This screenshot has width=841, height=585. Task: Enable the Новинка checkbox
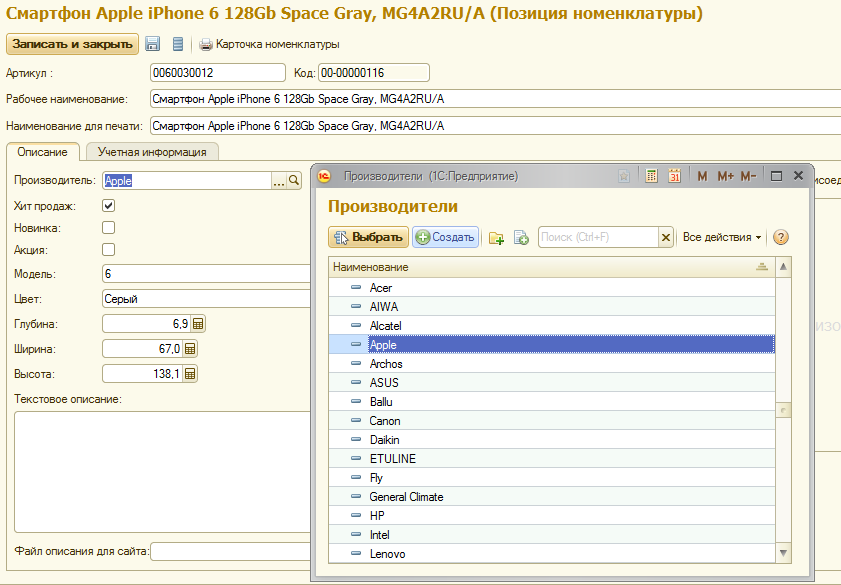(x=109, y=227)
